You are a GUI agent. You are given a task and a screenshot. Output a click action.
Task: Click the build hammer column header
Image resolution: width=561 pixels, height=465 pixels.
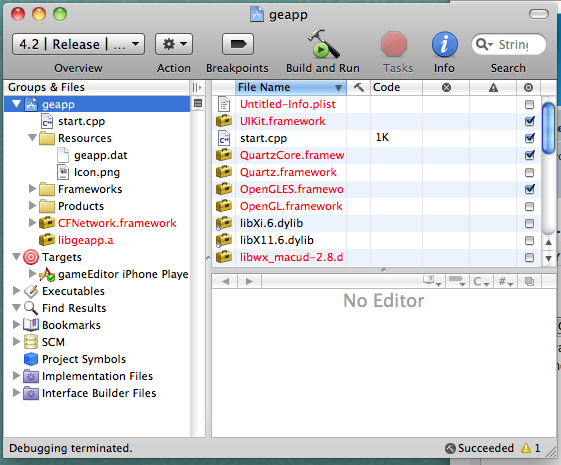(x=358, y=87)
